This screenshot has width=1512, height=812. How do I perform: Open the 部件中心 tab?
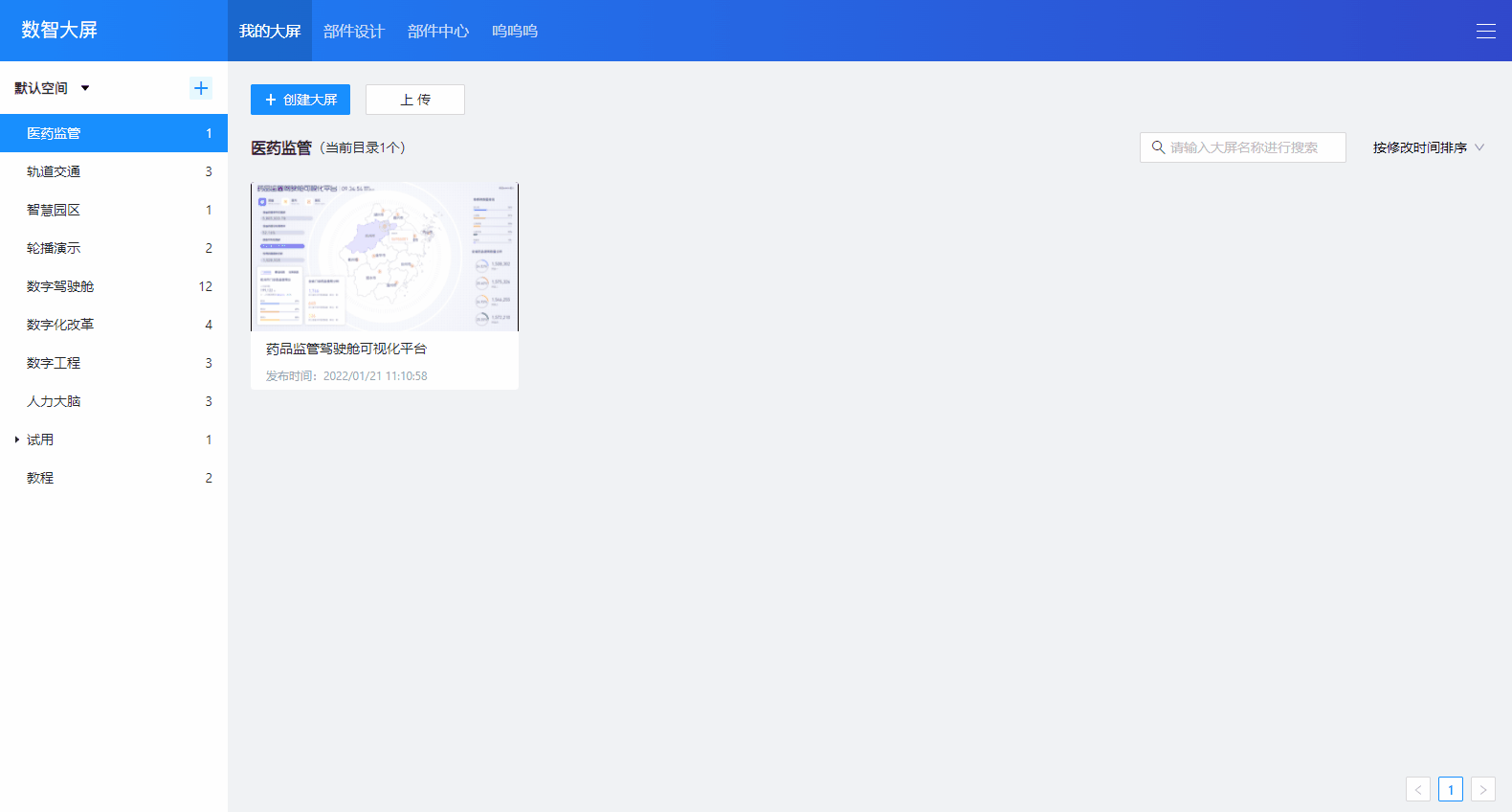(437, 31)
